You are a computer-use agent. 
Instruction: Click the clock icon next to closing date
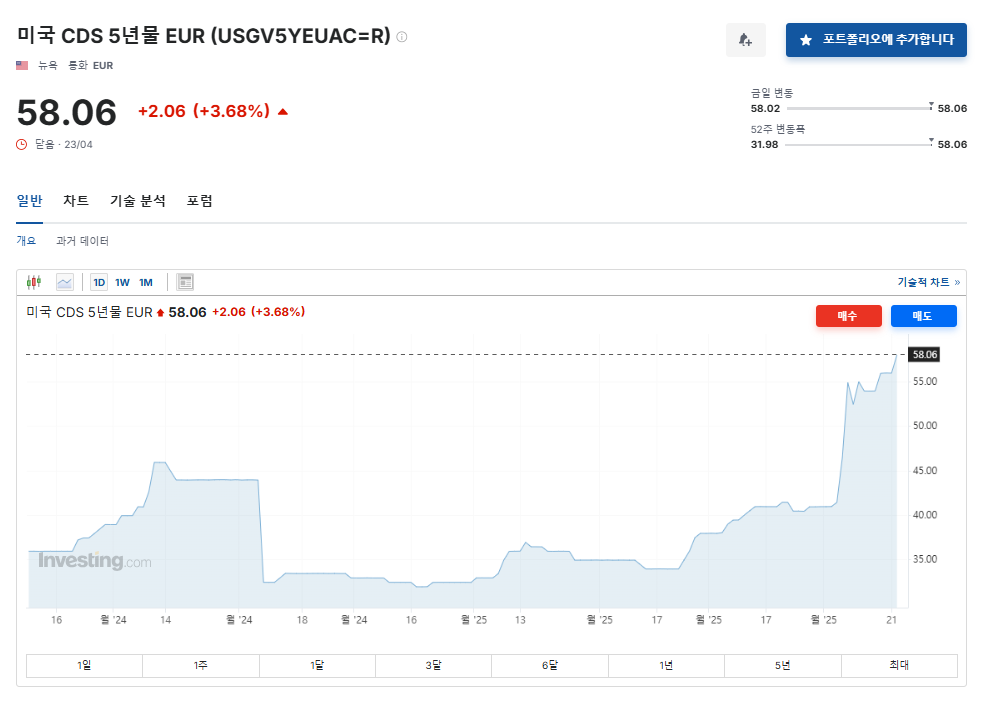tap(22, 144)
